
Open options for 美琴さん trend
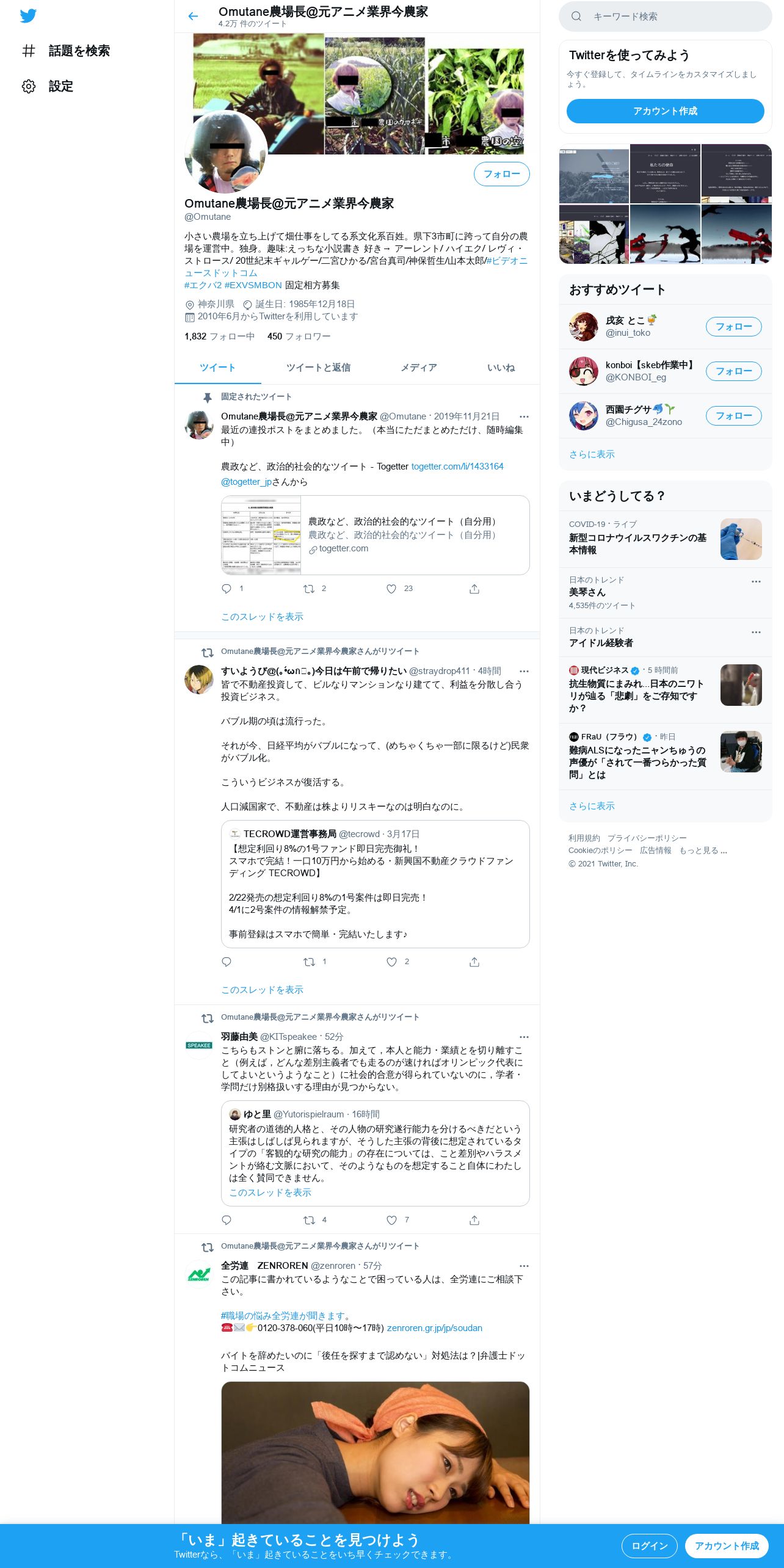(756, 581)
